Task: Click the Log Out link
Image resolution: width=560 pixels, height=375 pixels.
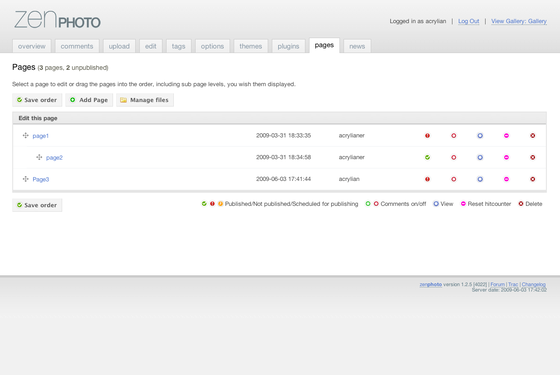Action: (x=469, y=21)
